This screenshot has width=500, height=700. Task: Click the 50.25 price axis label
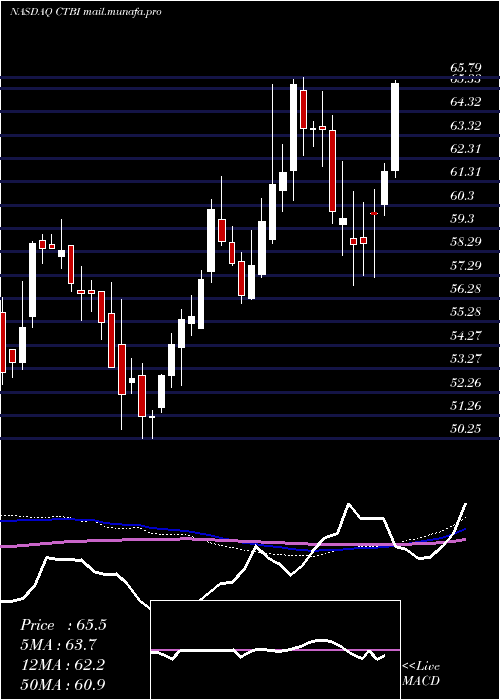466,429
